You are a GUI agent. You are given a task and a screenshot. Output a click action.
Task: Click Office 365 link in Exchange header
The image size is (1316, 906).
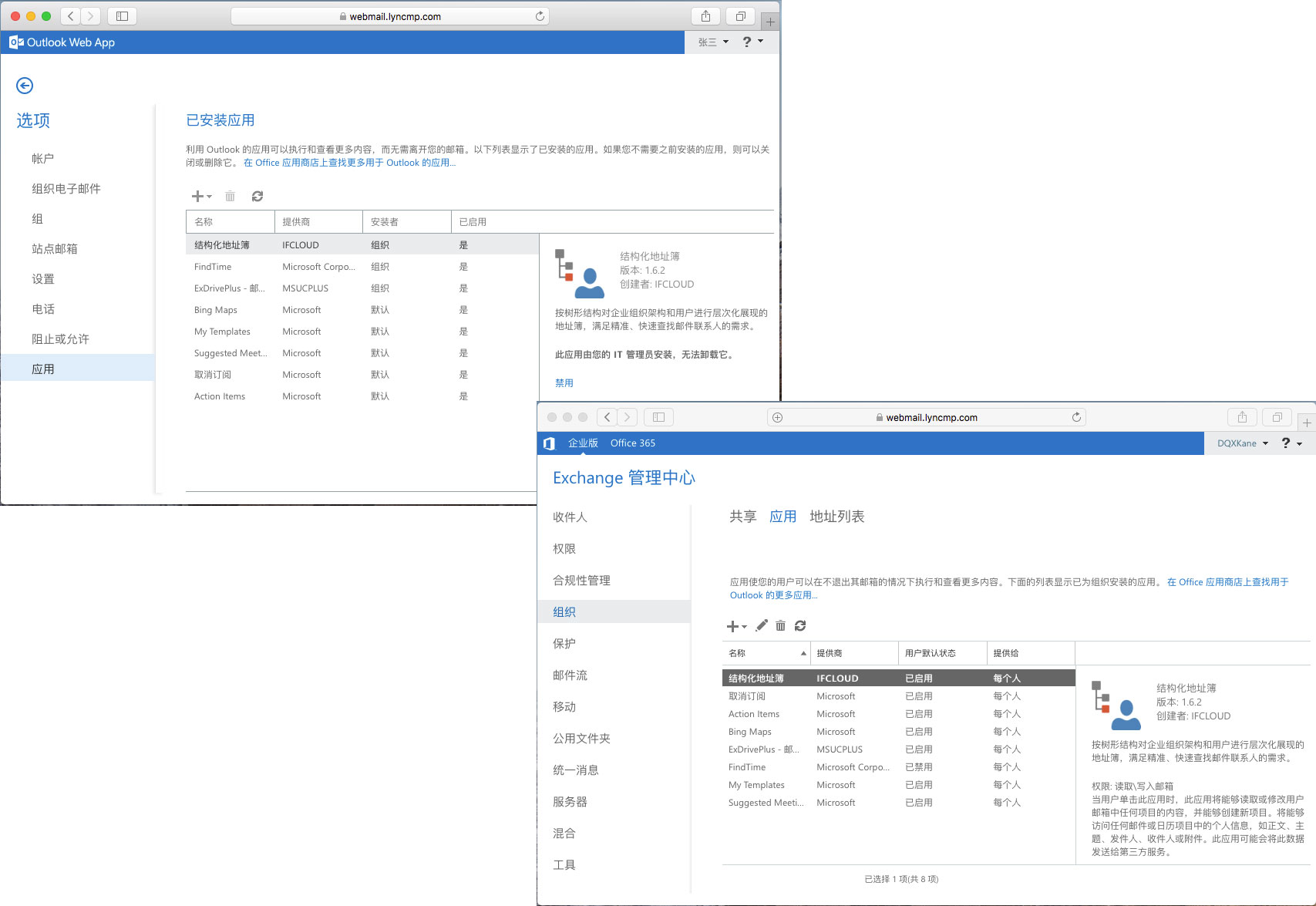(633, 443)
